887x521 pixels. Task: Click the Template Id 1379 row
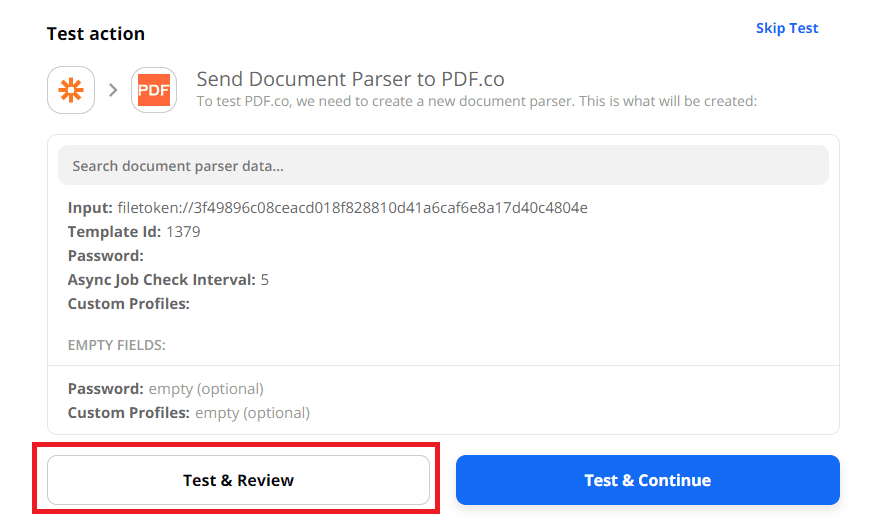[134, 232]
